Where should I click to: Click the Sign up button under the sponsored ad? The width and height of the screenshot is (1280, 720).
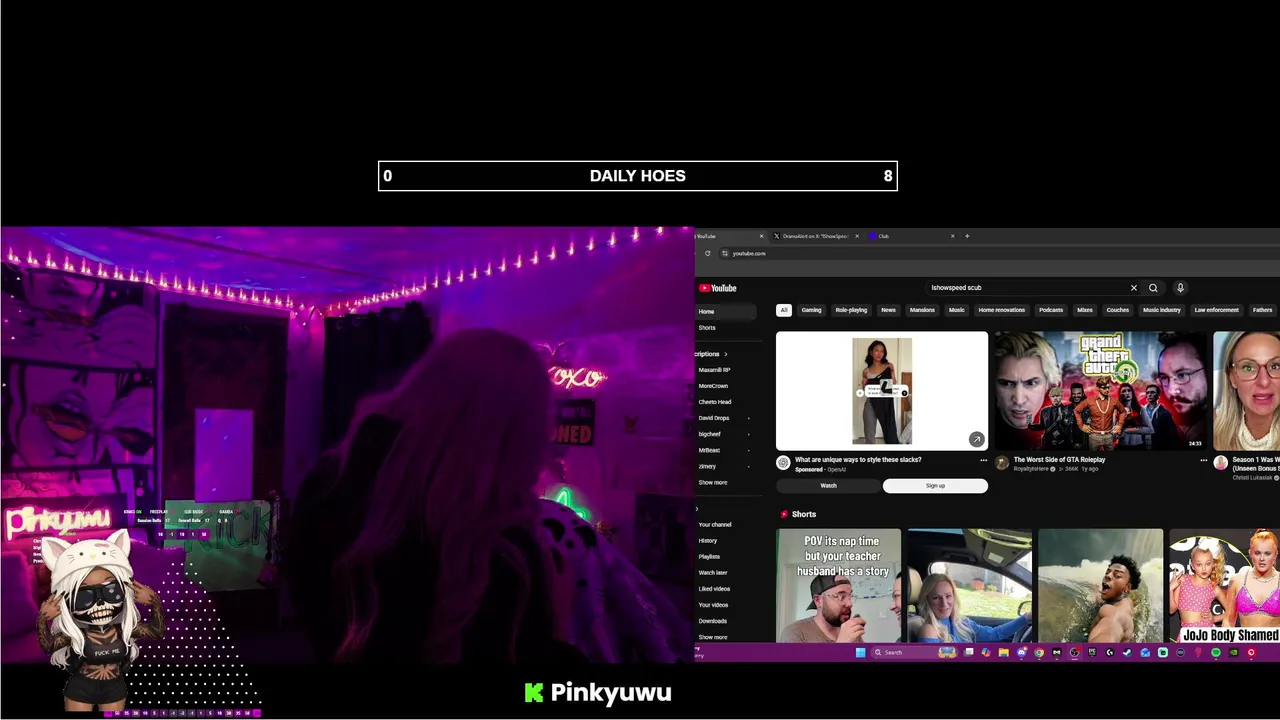point(935,486)
